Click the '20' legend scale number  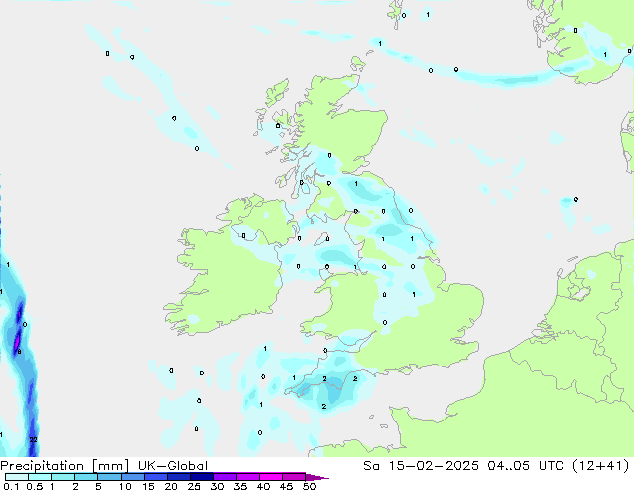(171, 486)
